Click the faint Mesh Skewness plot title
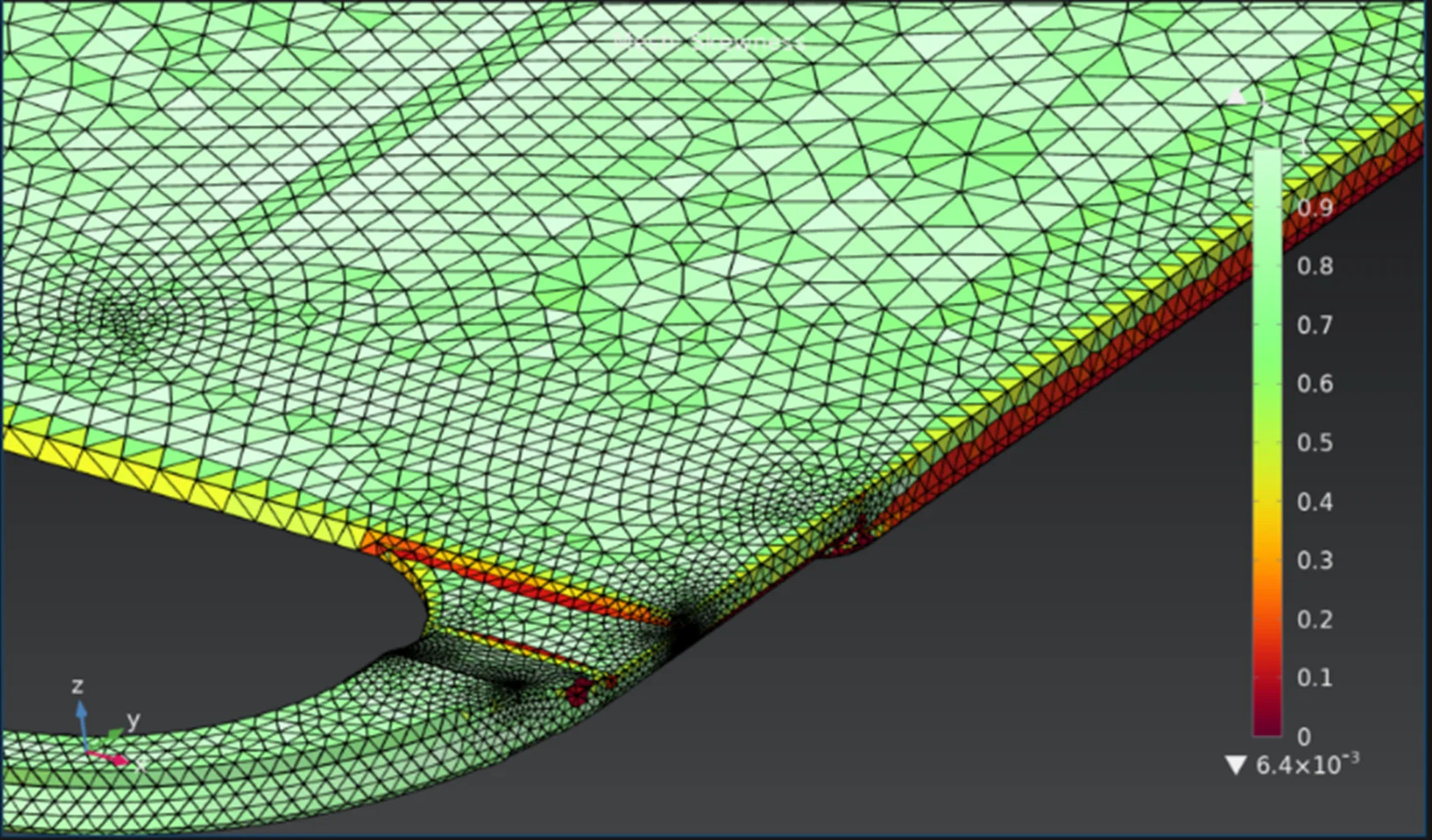Image resolution: width=1432 pixels, height=840 pixels. (708, 42)
